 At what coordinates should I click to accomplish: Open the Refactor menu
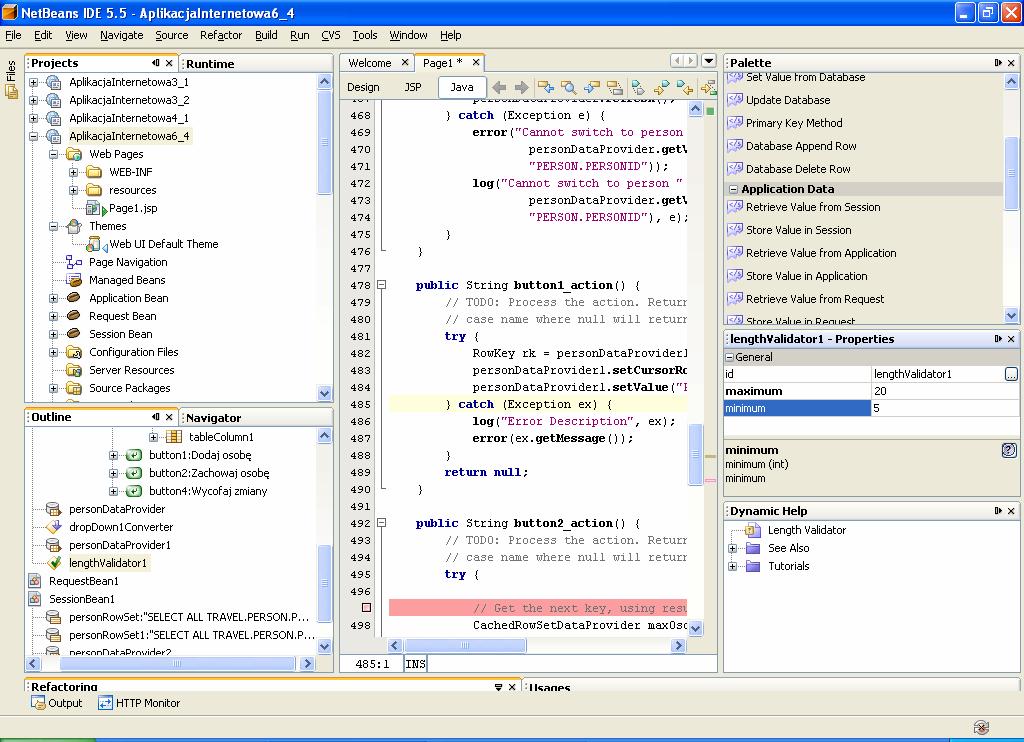coord(221,35)
